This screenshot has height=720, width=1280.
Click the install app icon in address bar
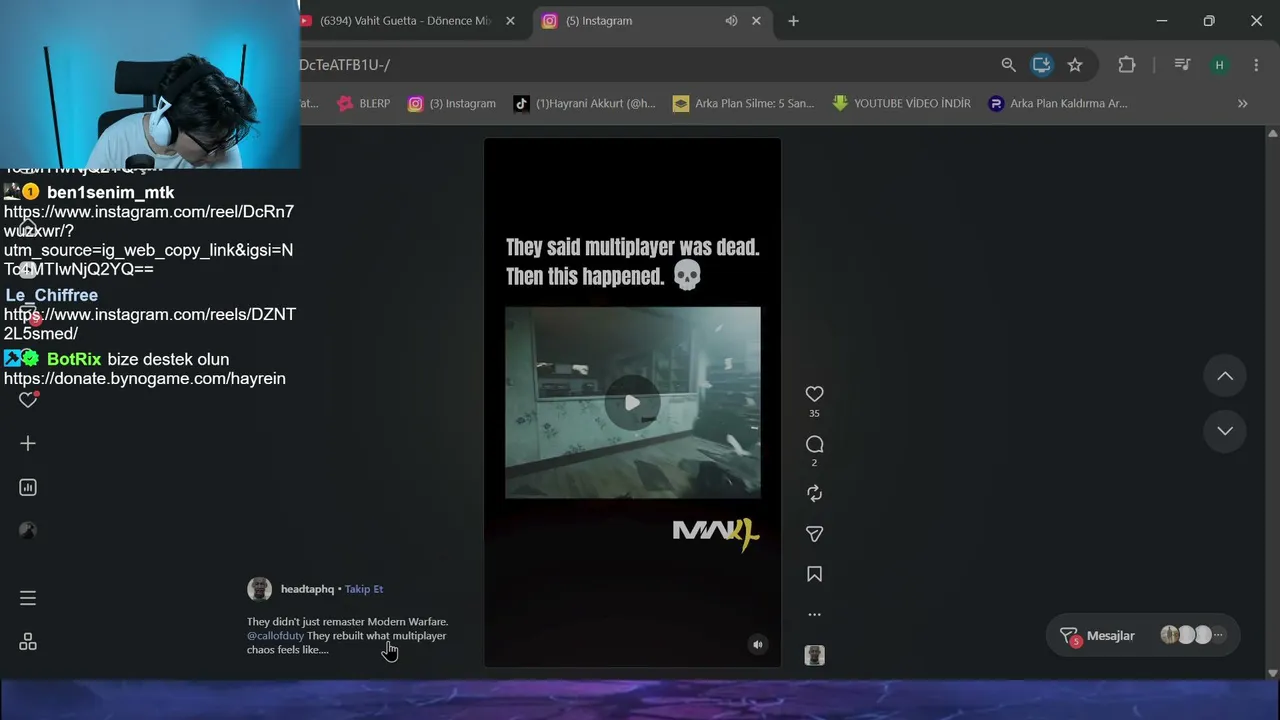pyautogui.click(x=1041, y=65)
